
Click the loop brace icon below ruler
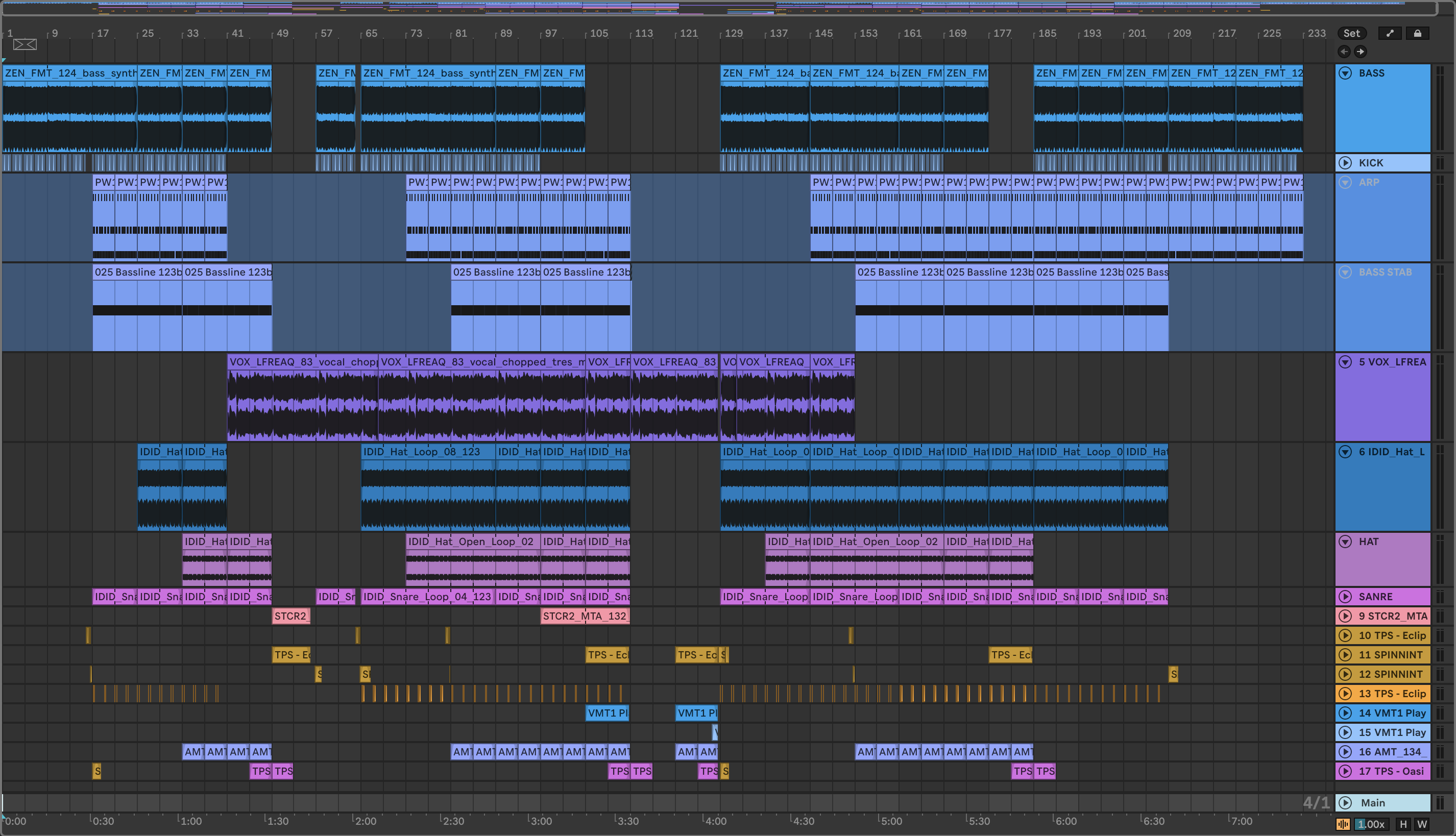(25, 44)
